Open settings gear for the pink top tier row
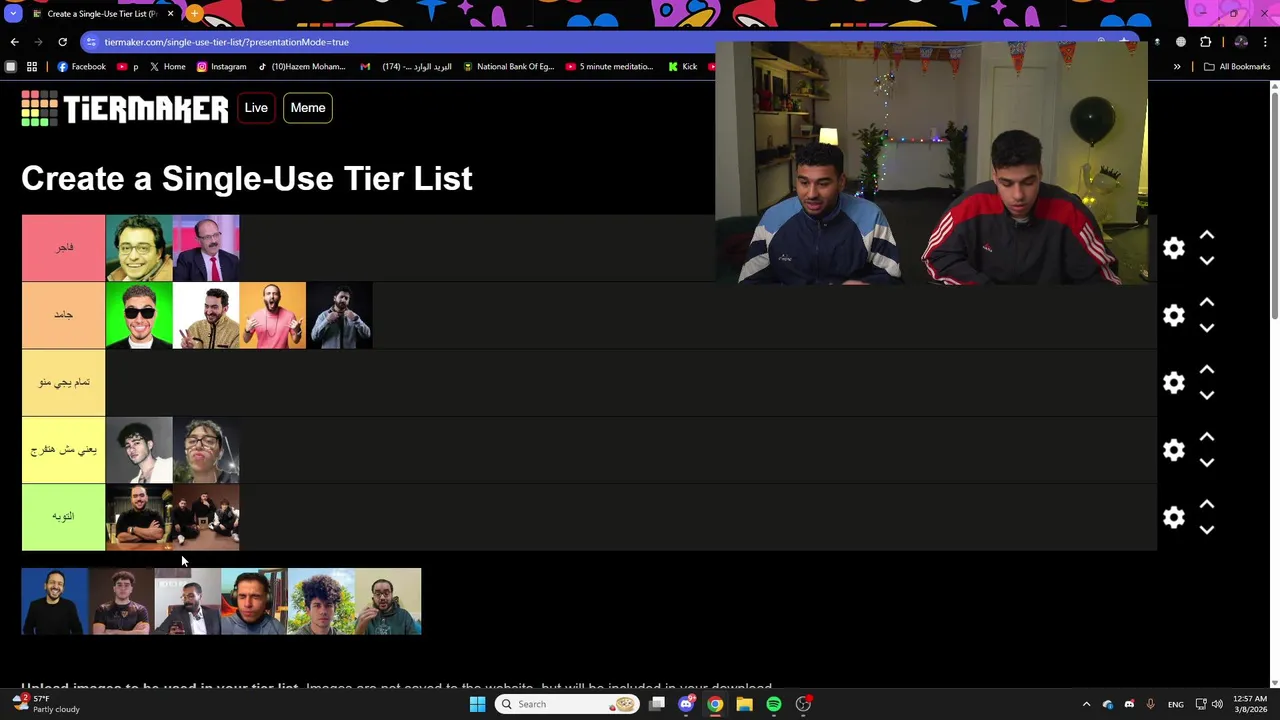The height and width of the screenshot is (720, 1280). click(x=1174, y=248)
